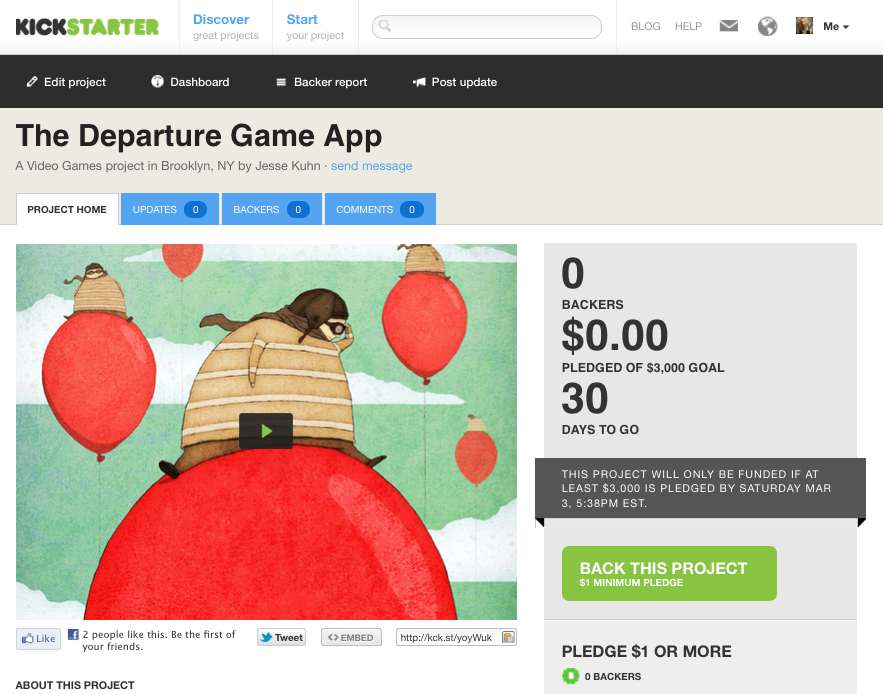Switch to the Comments tab
This screenshot has width=883, height=694.
[x=380, y=209]
